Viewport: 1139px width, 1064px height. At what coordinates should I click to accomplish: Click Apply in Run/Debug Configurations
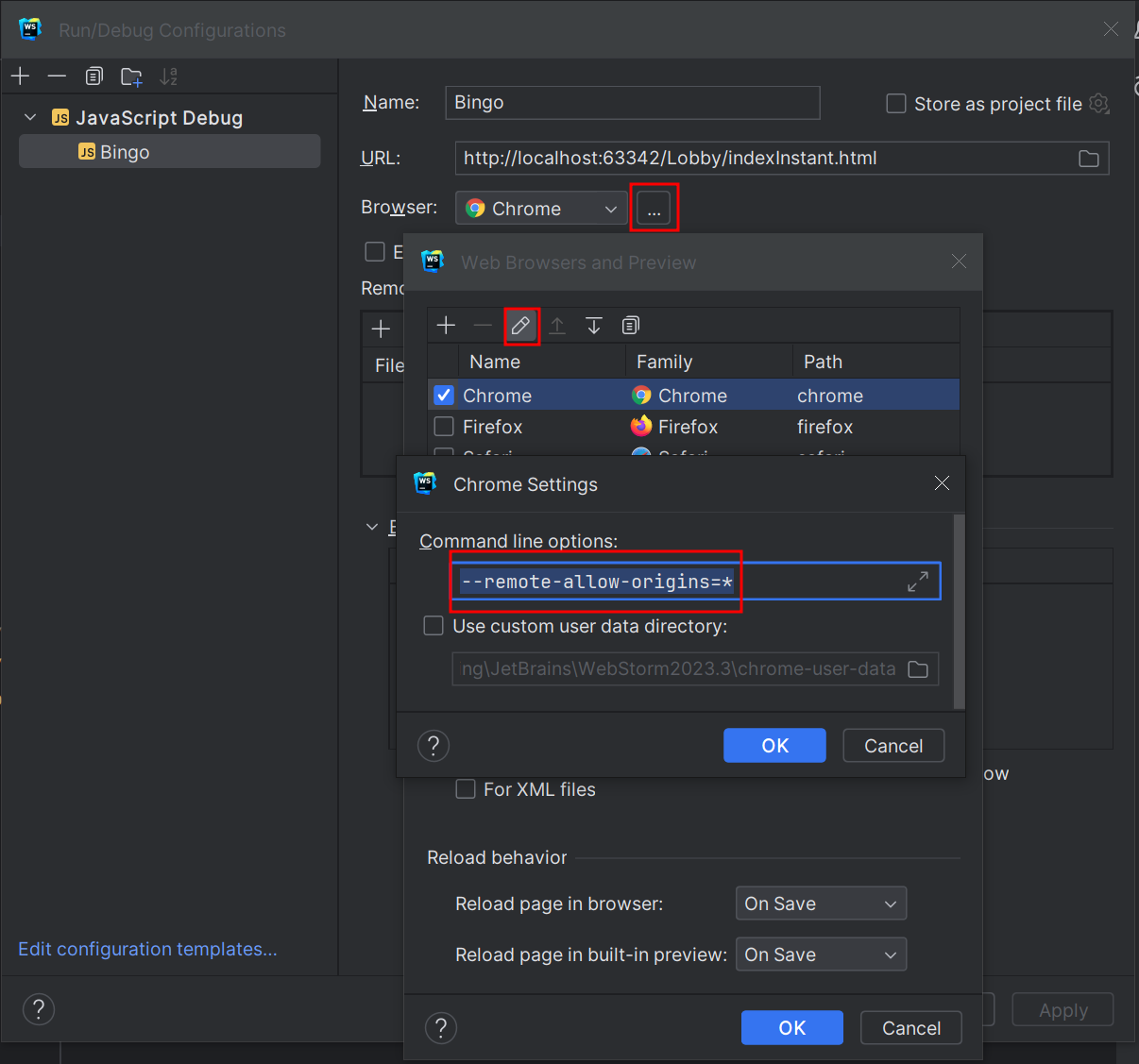point(1063,1010)
